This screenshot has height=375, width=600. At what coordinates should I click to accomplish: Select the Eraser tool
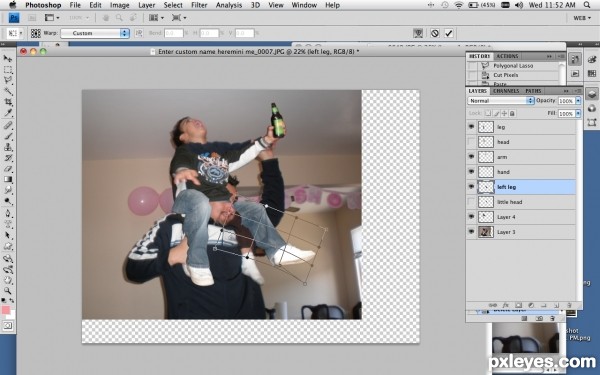pyautogui.click(x=8, y=168)
